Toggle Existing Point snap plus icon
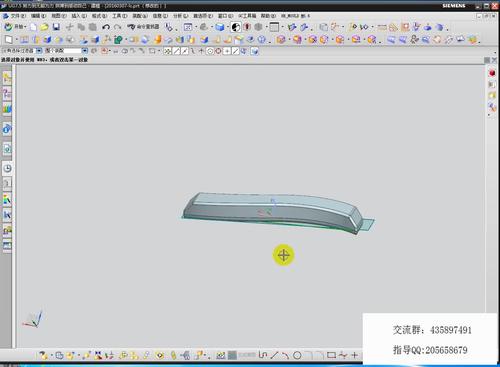Screen dimensions: 500x367 click(x=227, y=51)
